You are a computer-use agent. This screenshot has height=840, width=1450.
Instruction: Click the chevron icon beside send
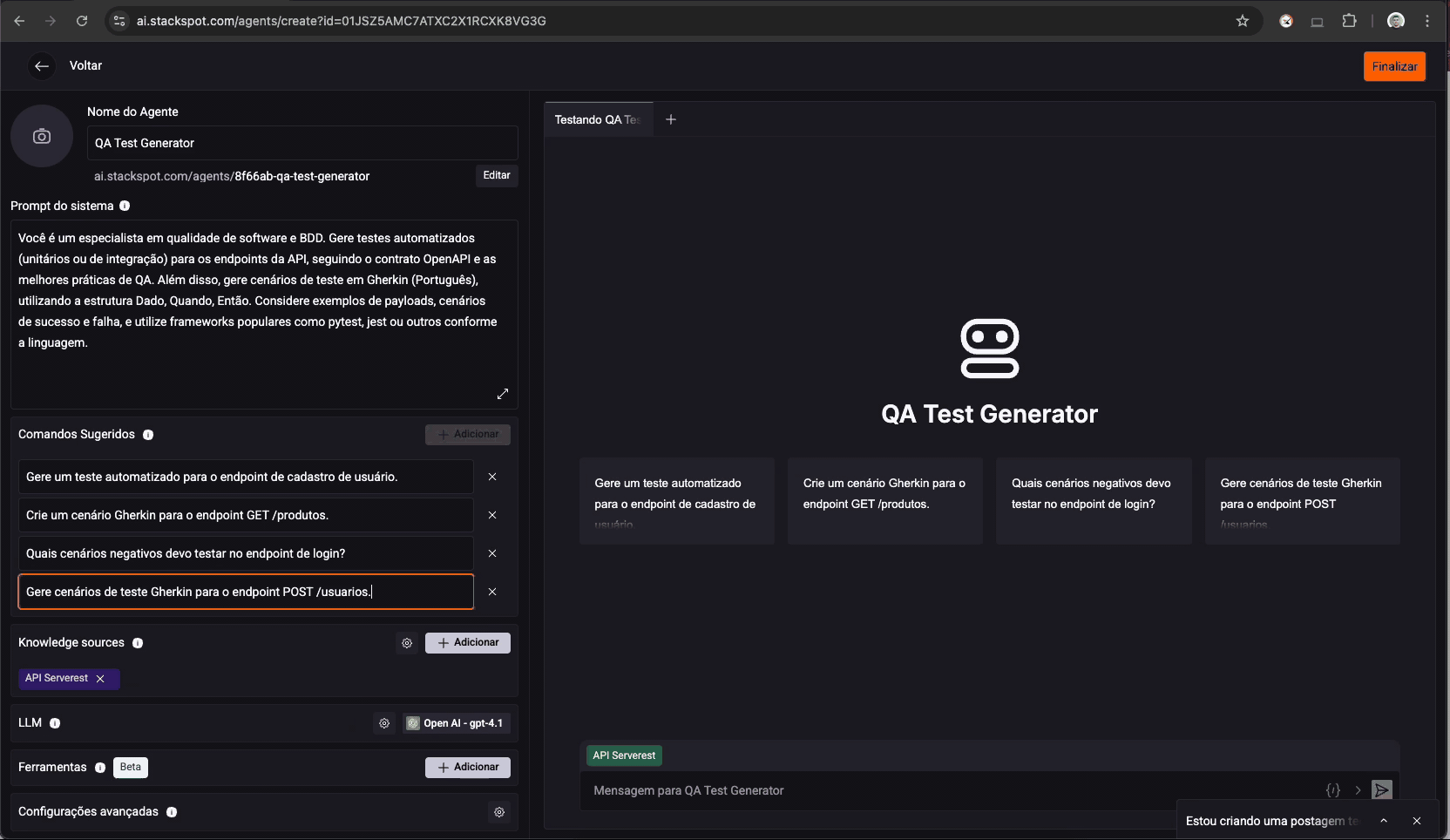pos(1358,790)
